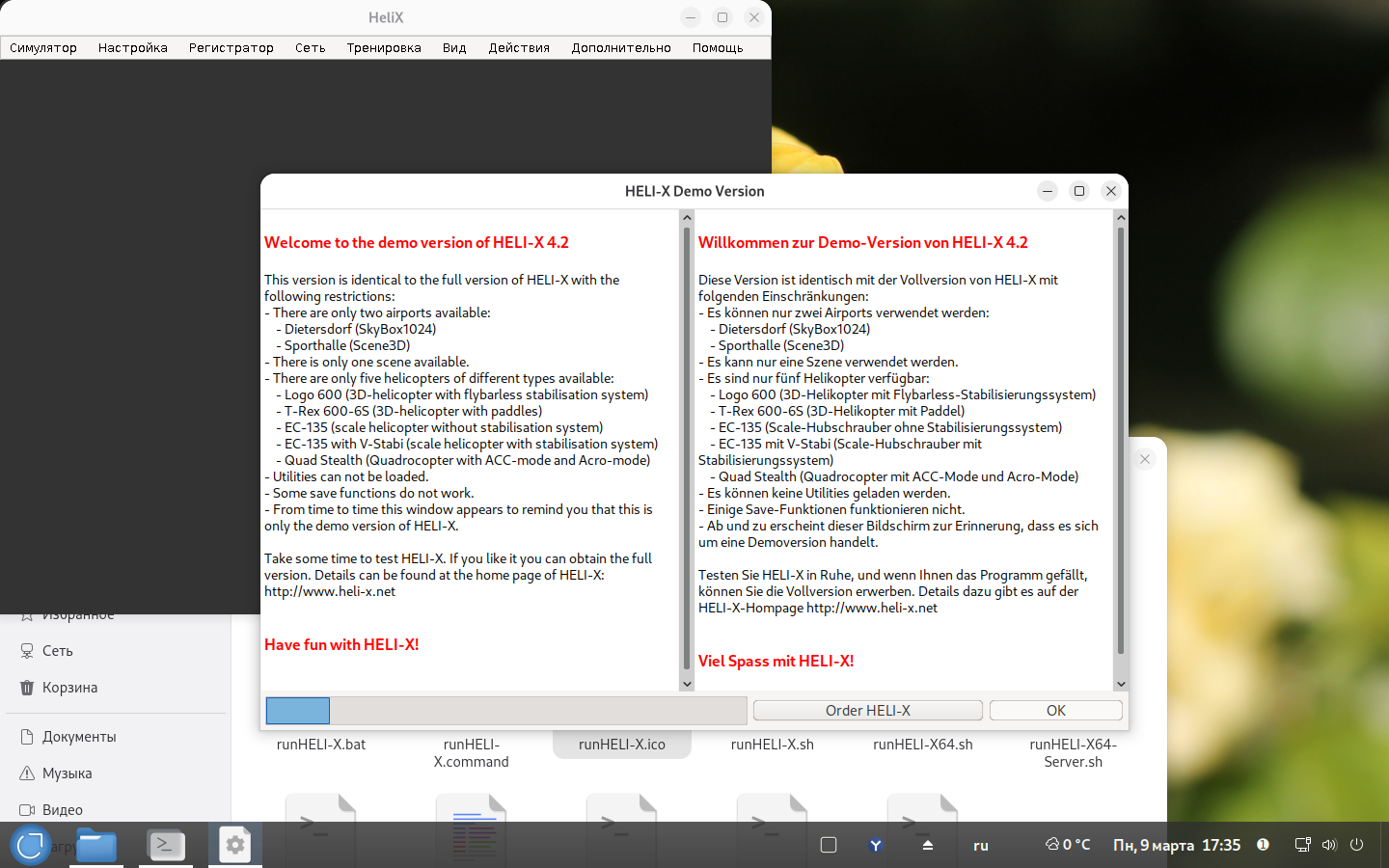Screen dimensions: 1389x868
Task: Click the German pane scroll-down arrow
Action: coord(1121,684)
